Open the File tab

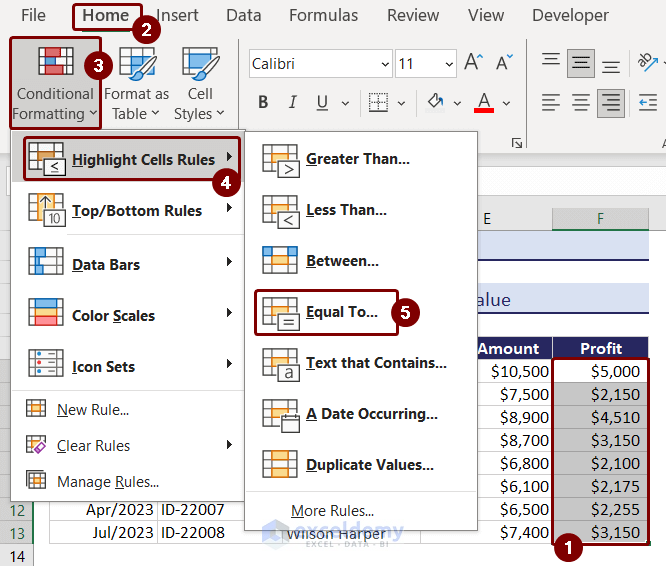33,16
